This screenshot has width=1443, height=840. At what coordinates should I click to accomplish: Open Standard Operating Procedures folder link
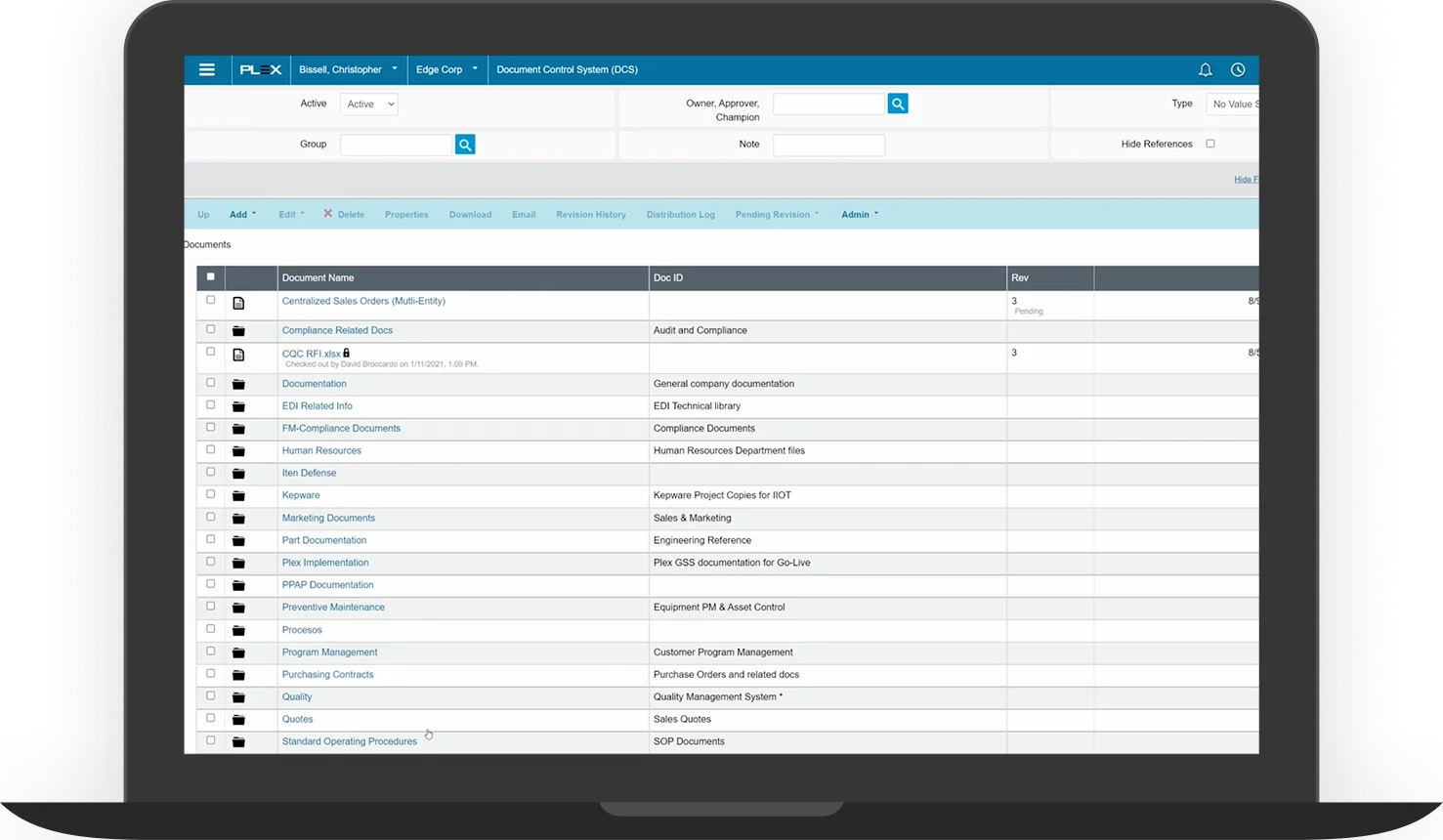[x=349, y=741]
